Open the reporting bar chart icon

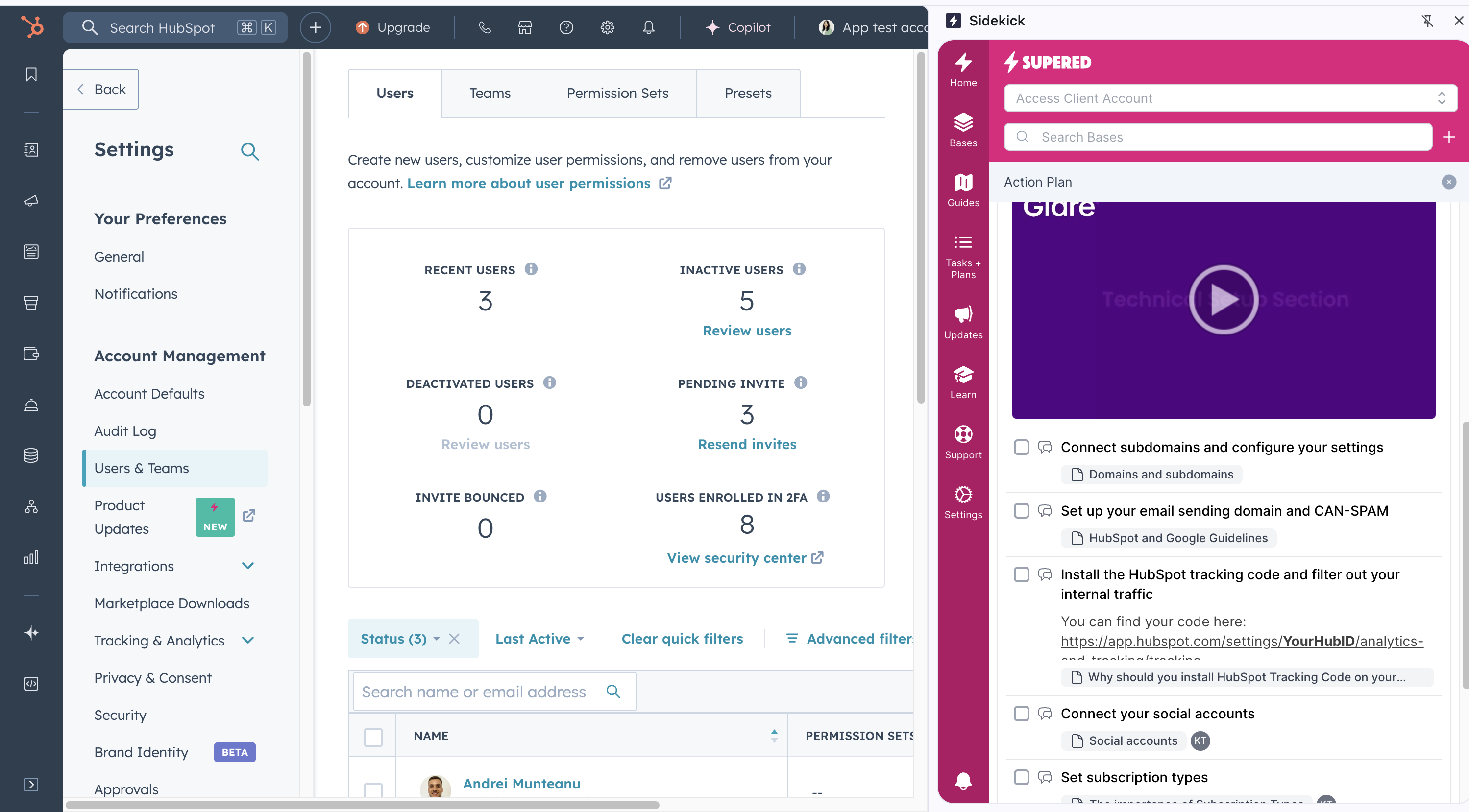tap(31, 557)
